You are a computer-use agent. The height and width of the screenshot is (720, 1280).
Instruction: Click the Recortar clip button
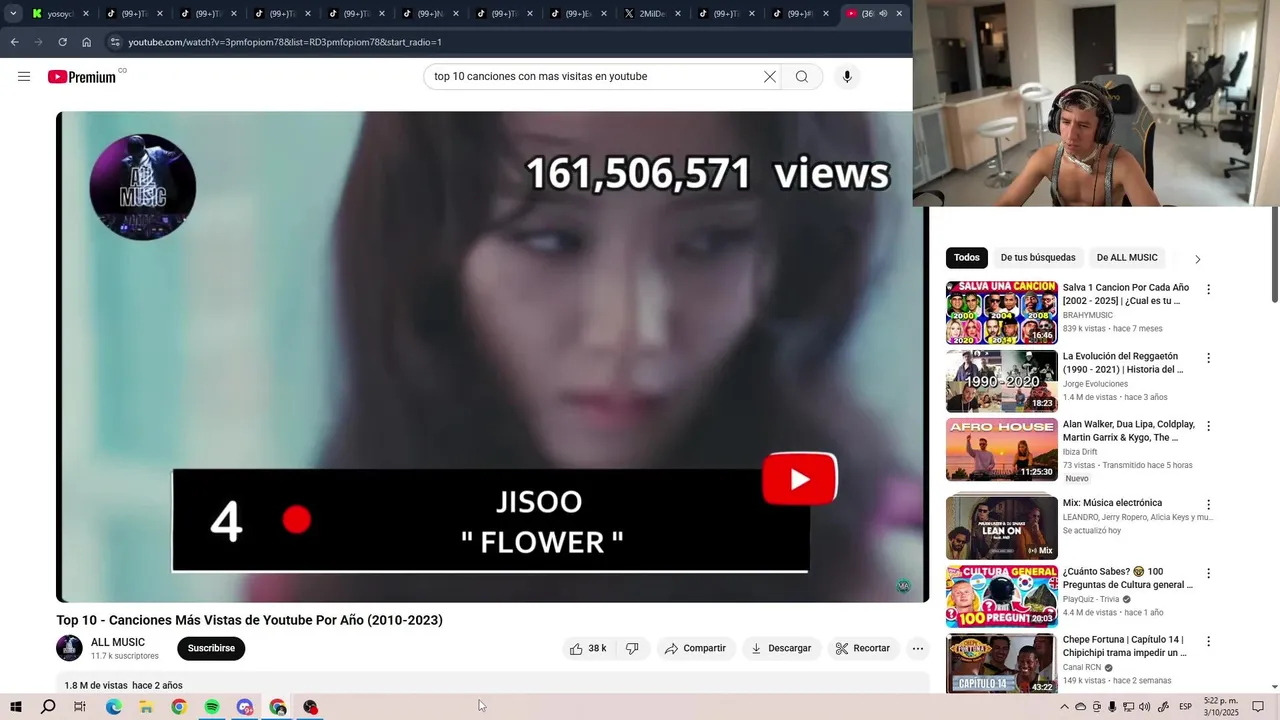[x=863, y=648]
